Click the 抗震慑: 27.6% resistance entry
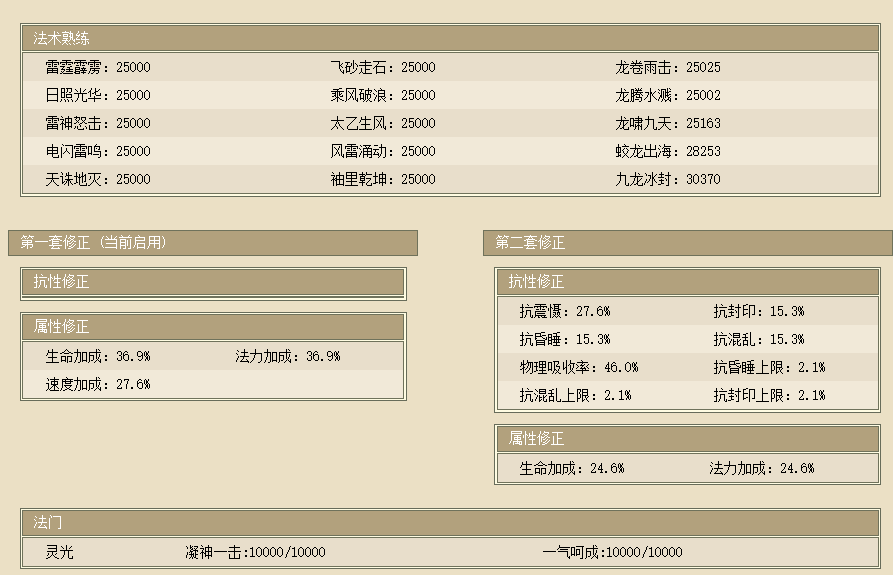Viewport: 893px width, 575px height. (x=564, y=312)
